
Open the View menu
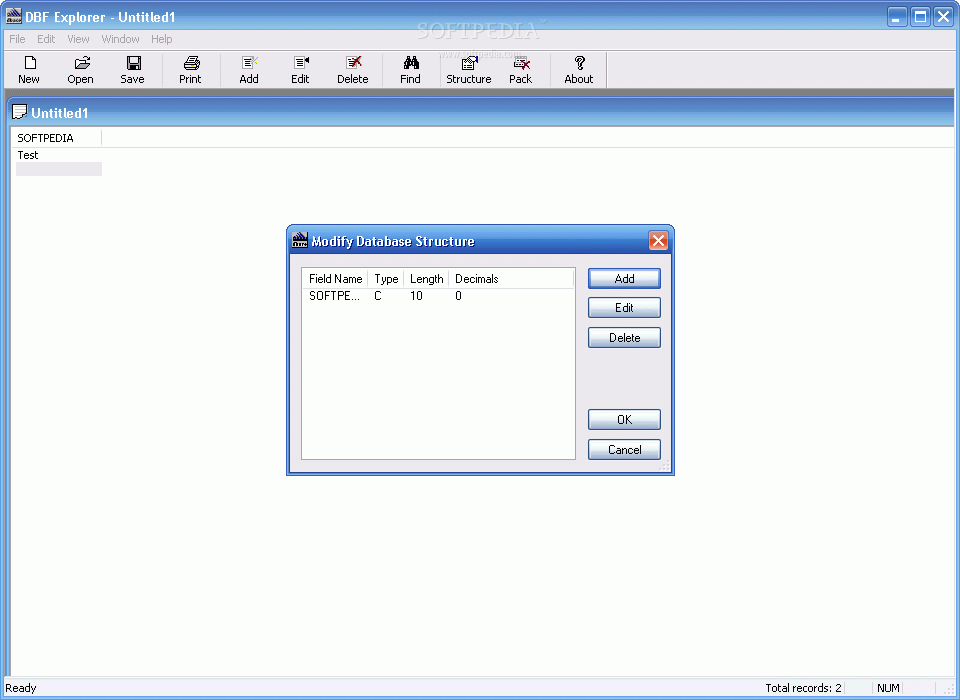[78, 39]
